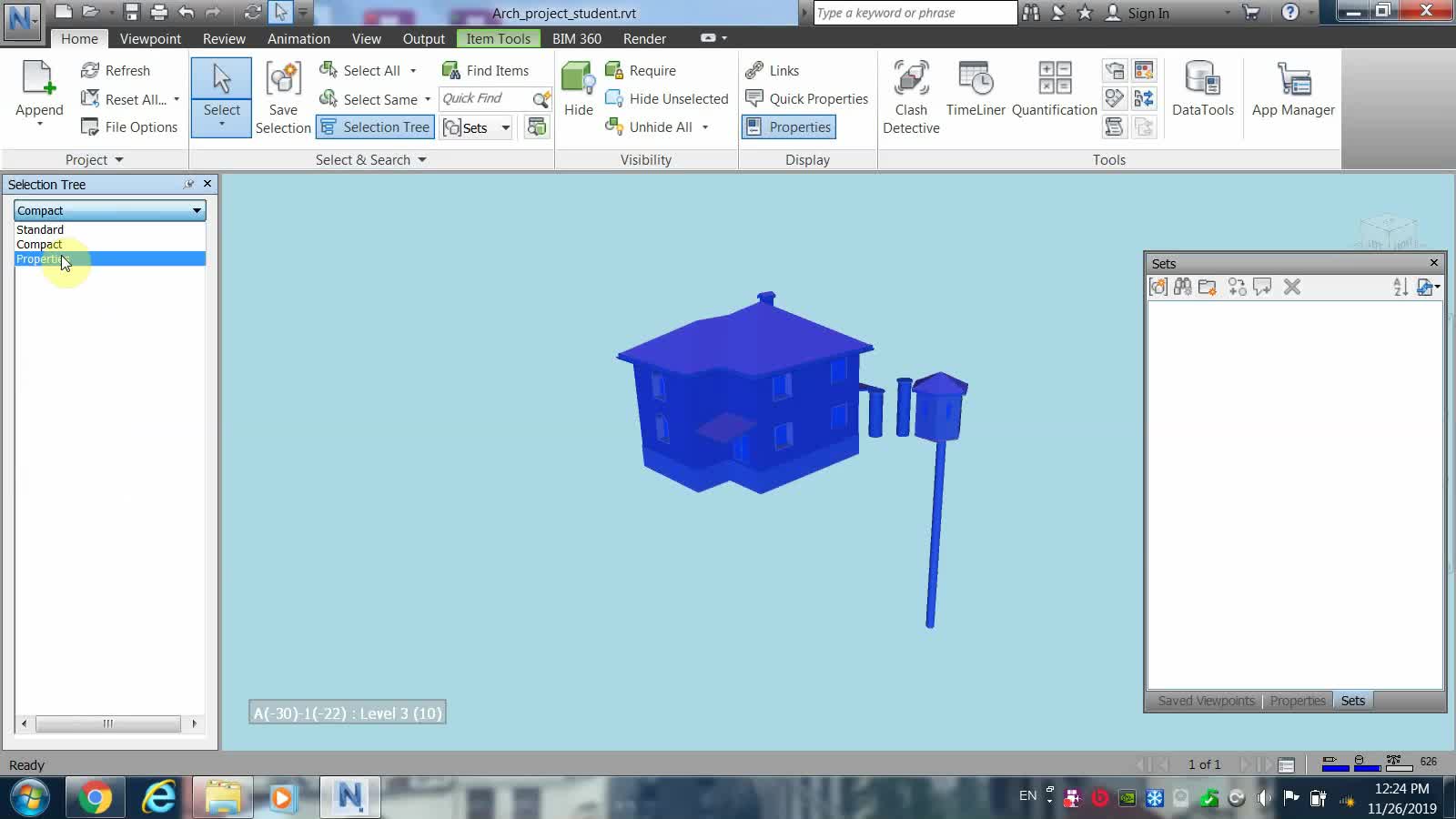The image size is (1456, 819).
Task: Click the Type a keyword search field
Action: pos(915,13)
